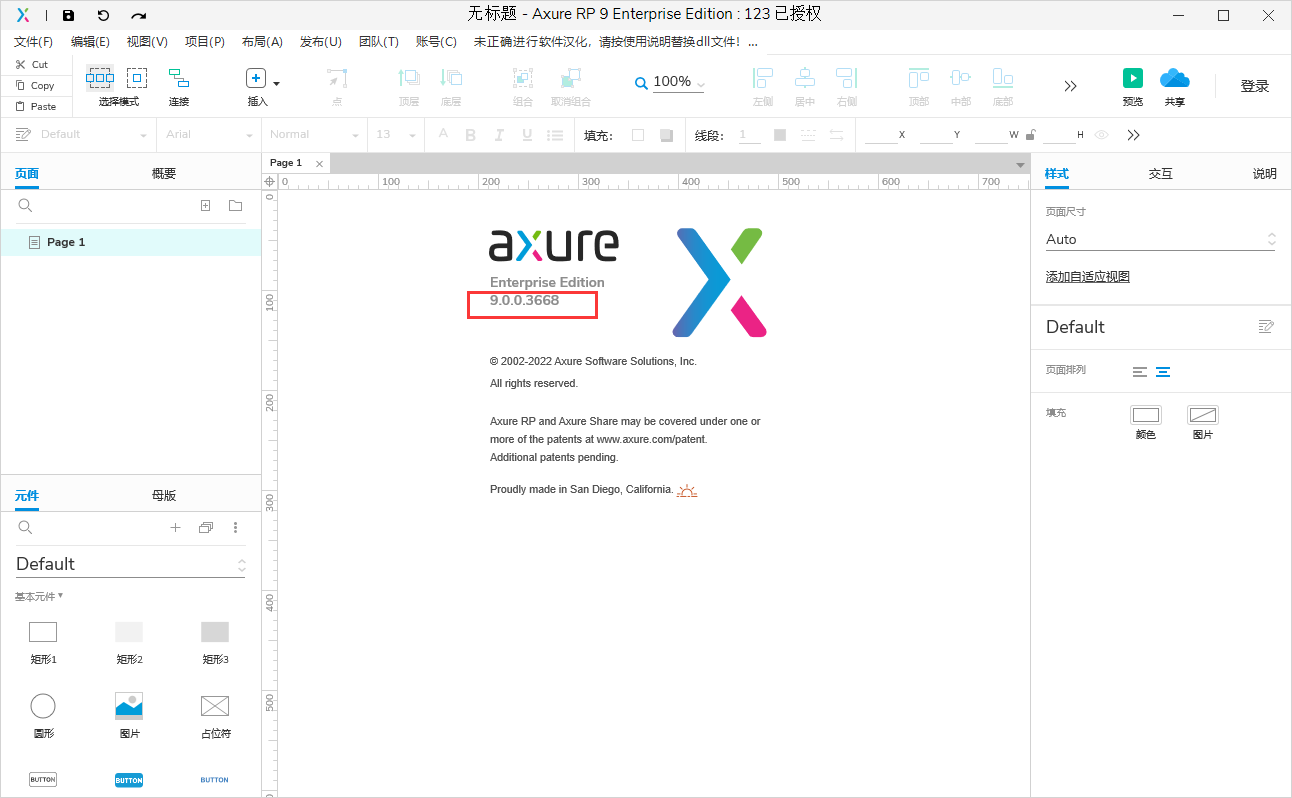Click the 登录 button
Viewport: 1292px width, 798px height.
(1254, 86)
